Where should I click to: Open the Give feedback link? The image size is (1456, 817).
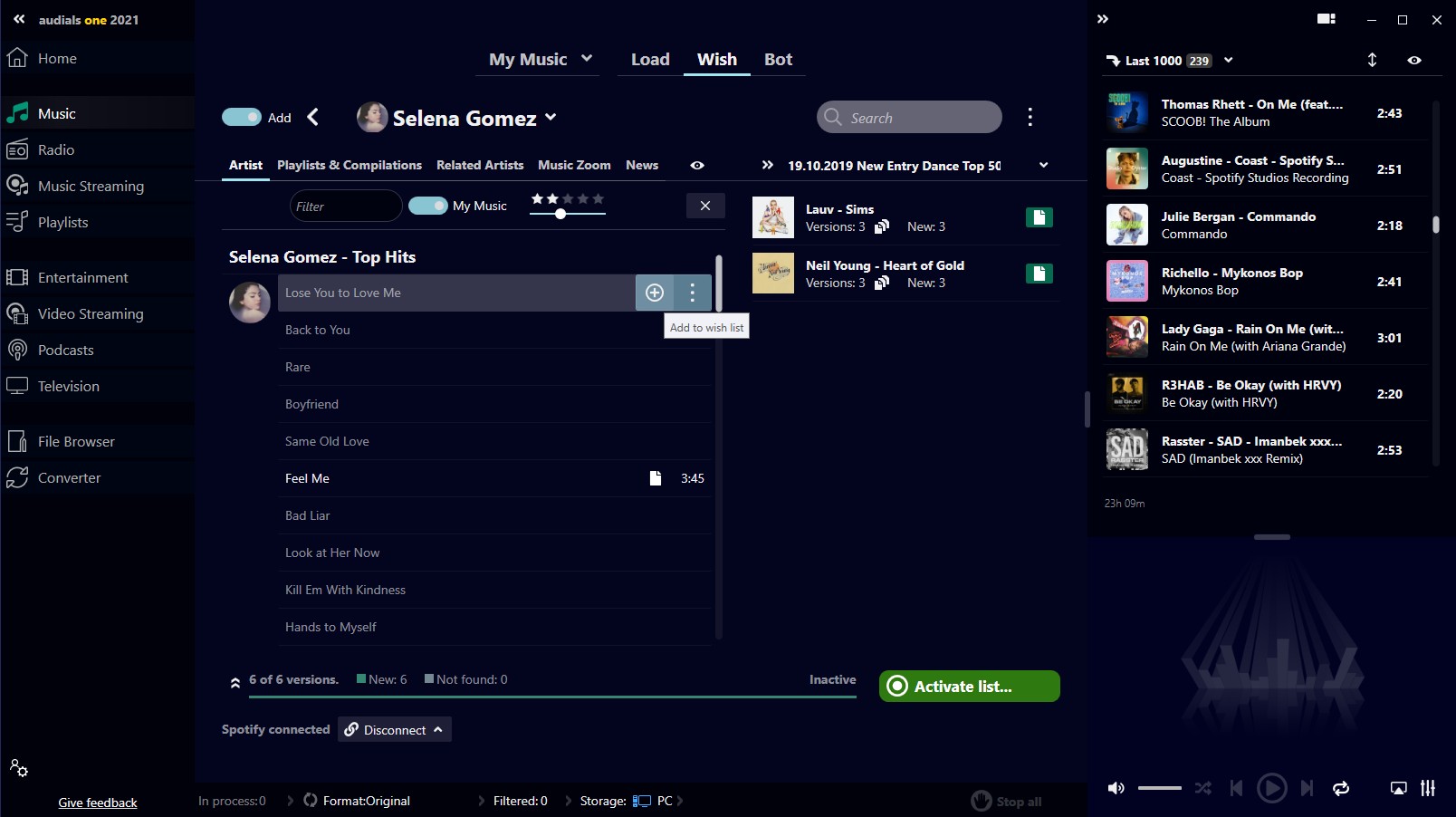coord(97,803)
